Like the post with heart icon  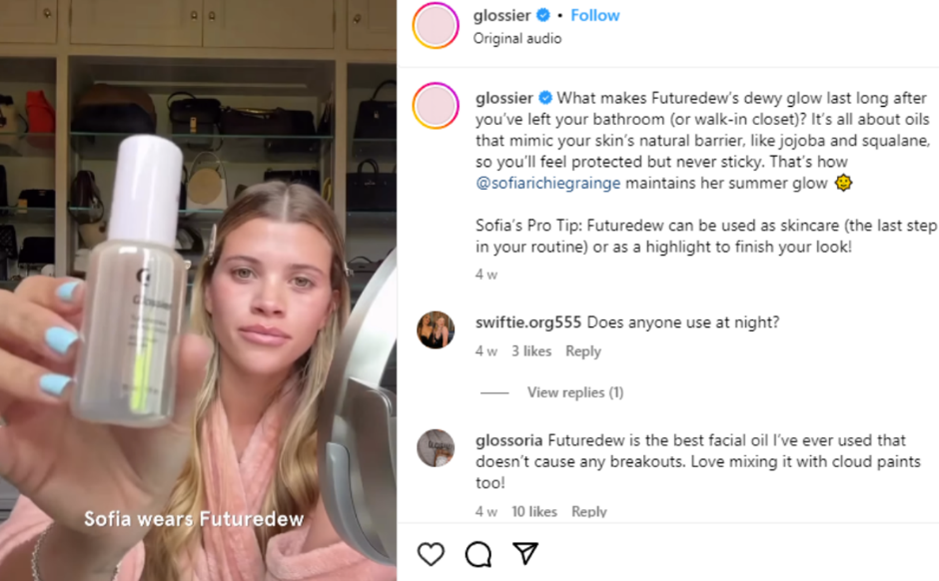point(431,554)
